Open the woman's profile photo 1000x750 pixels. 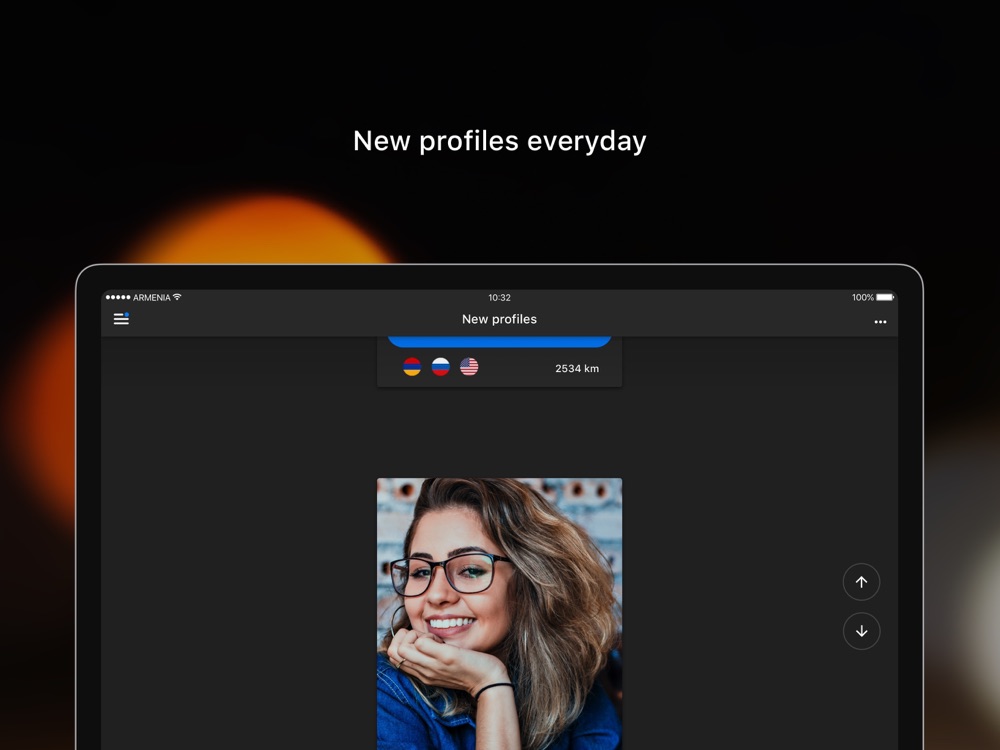click(x=499, y=613)
